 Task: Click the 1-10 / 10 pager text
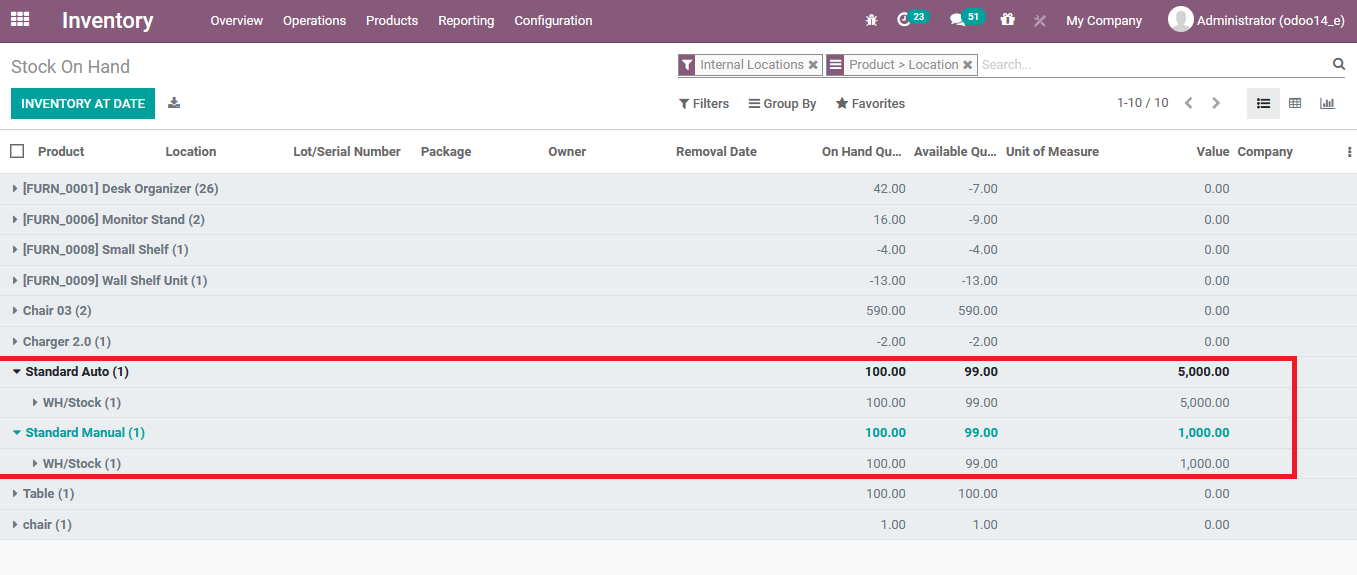point(1142,103)
